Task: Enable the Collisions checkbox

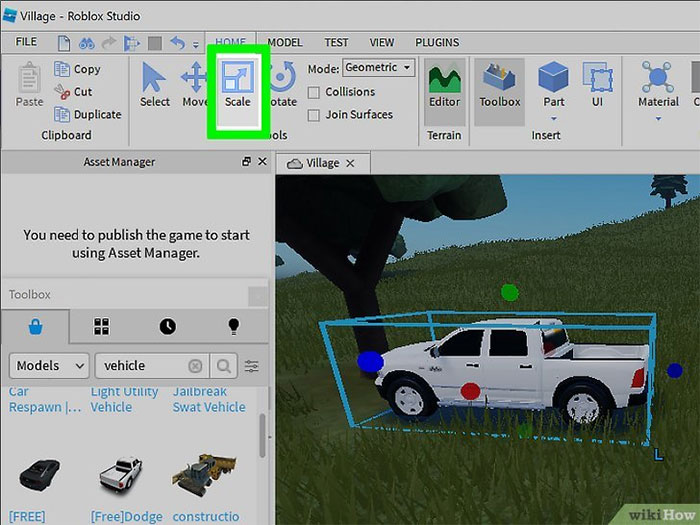Action: click(314, 92)
